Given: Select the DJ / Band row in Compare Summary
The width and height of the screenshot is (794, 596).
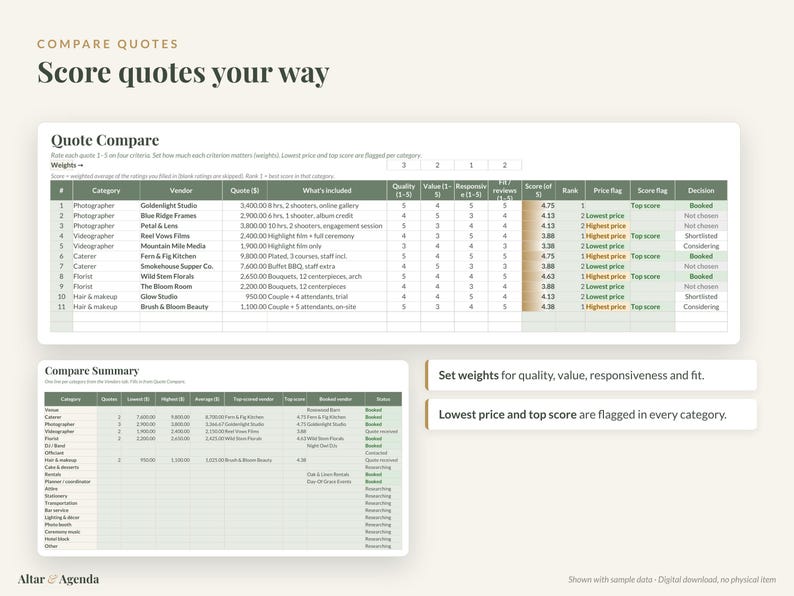Looking at the screenshot, I should (x=223, y=446).
